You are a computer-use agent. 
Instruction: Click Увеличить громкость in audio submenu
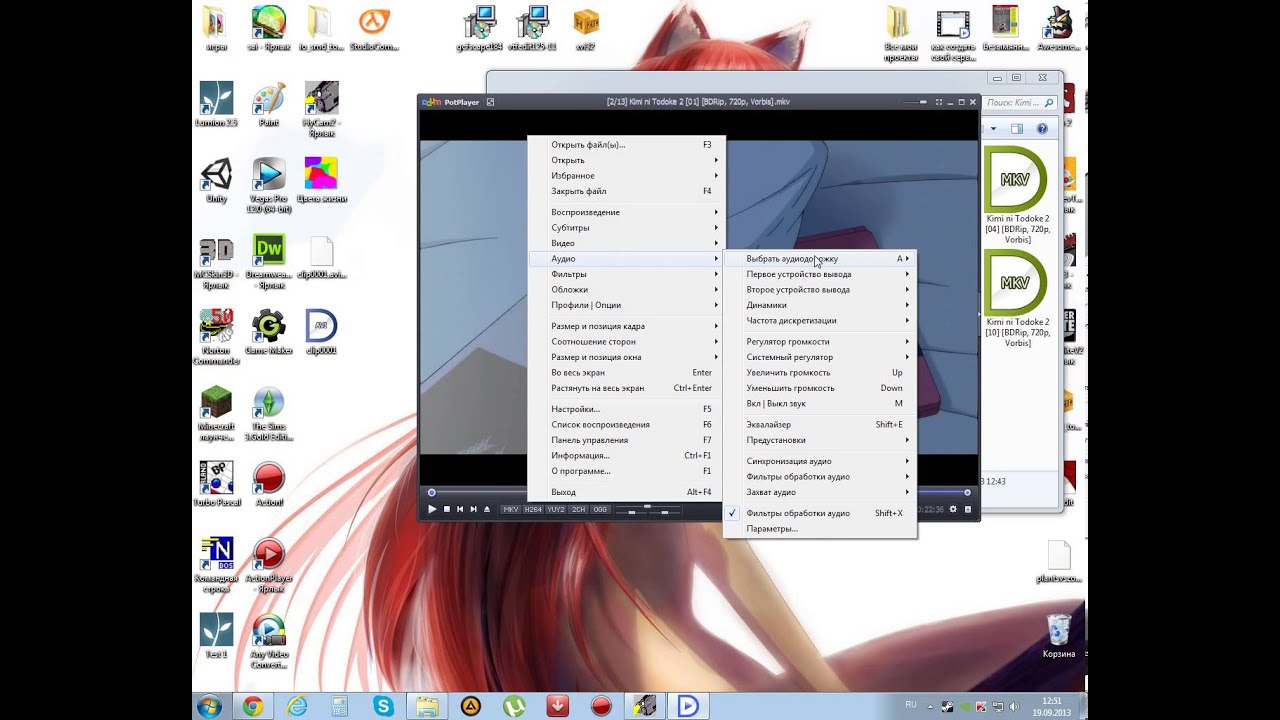[820, 373]
